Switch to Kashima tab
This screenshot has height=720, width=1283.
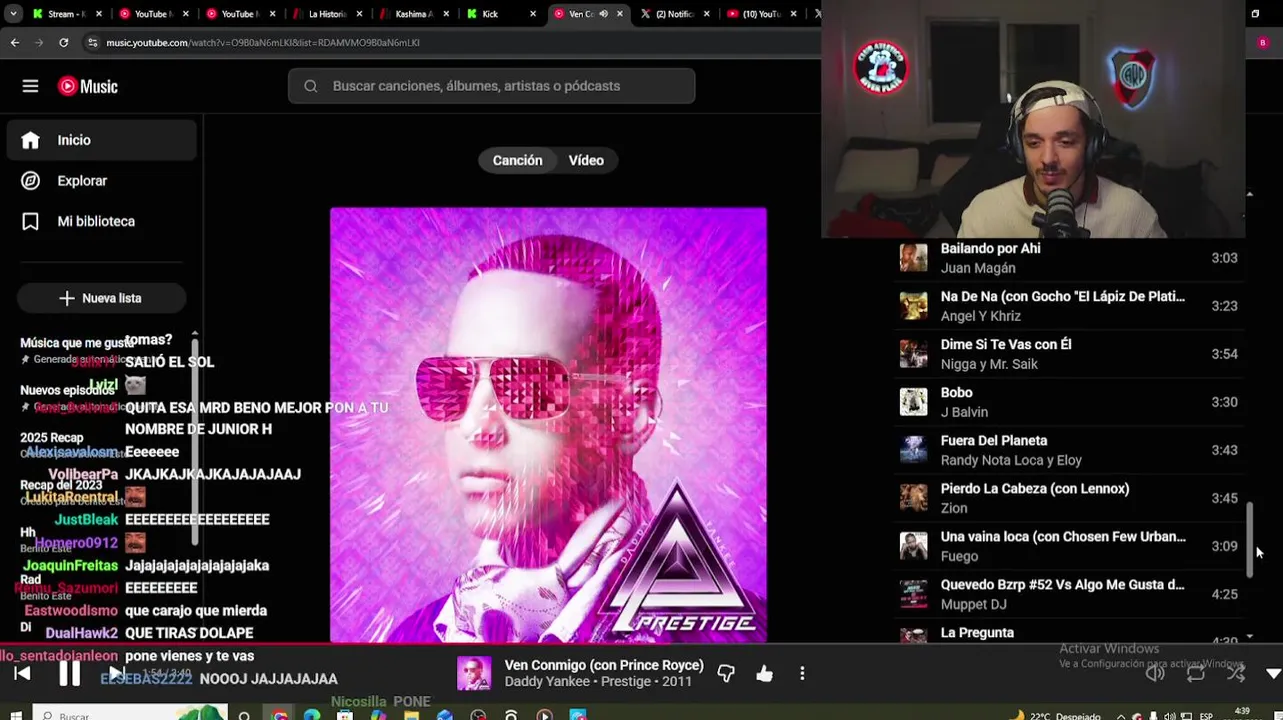click(x=415, y=14)
